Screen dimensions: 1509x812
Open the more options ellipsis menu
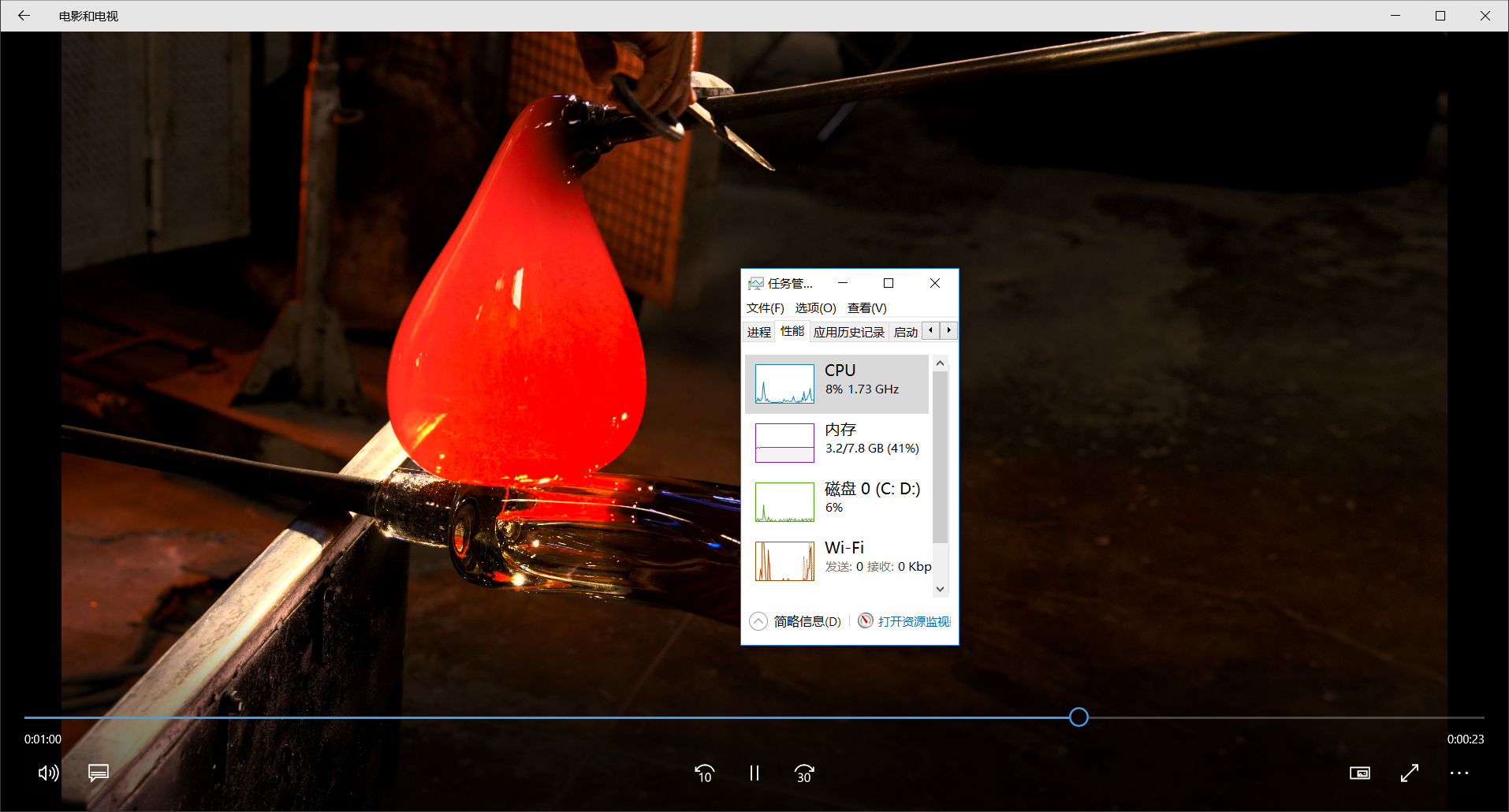tap(1459, 773)
